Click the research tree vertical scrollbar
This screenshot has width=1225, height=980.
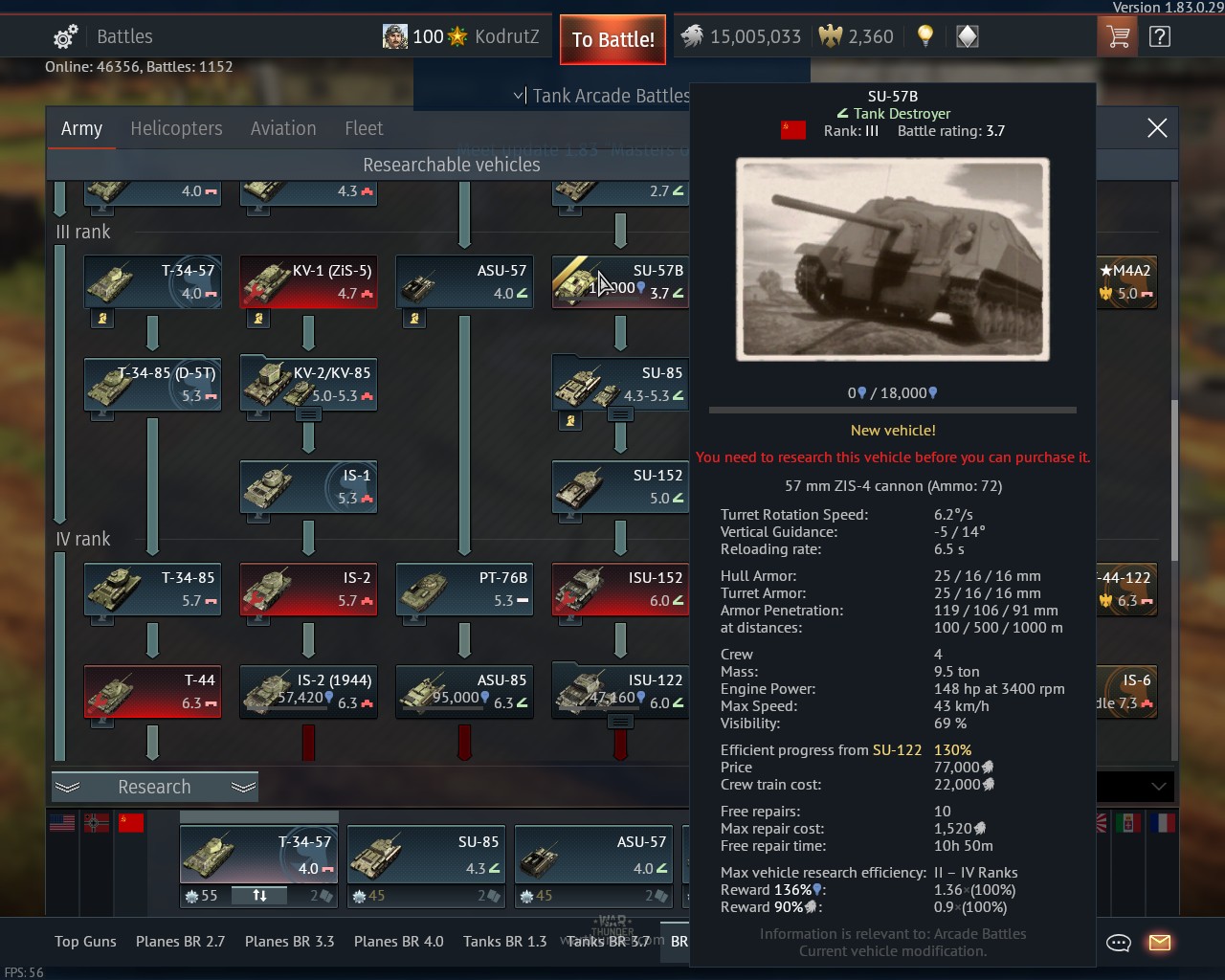coord(1174,479)
